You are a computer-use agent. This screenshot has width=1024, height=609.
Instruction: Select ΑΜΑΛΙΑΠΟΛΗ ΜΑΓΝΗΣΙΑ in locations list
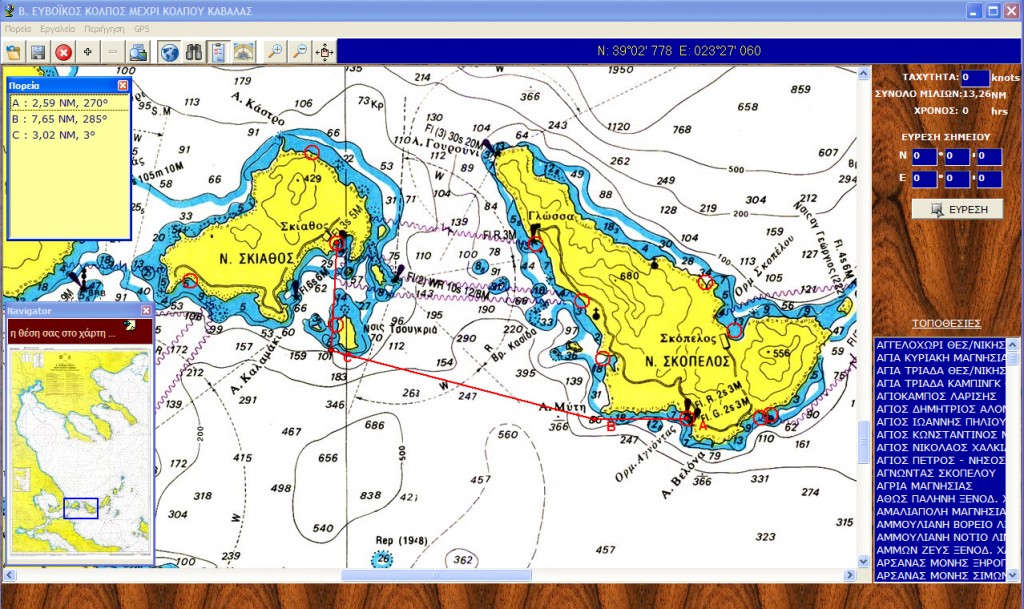click(940, 512)
